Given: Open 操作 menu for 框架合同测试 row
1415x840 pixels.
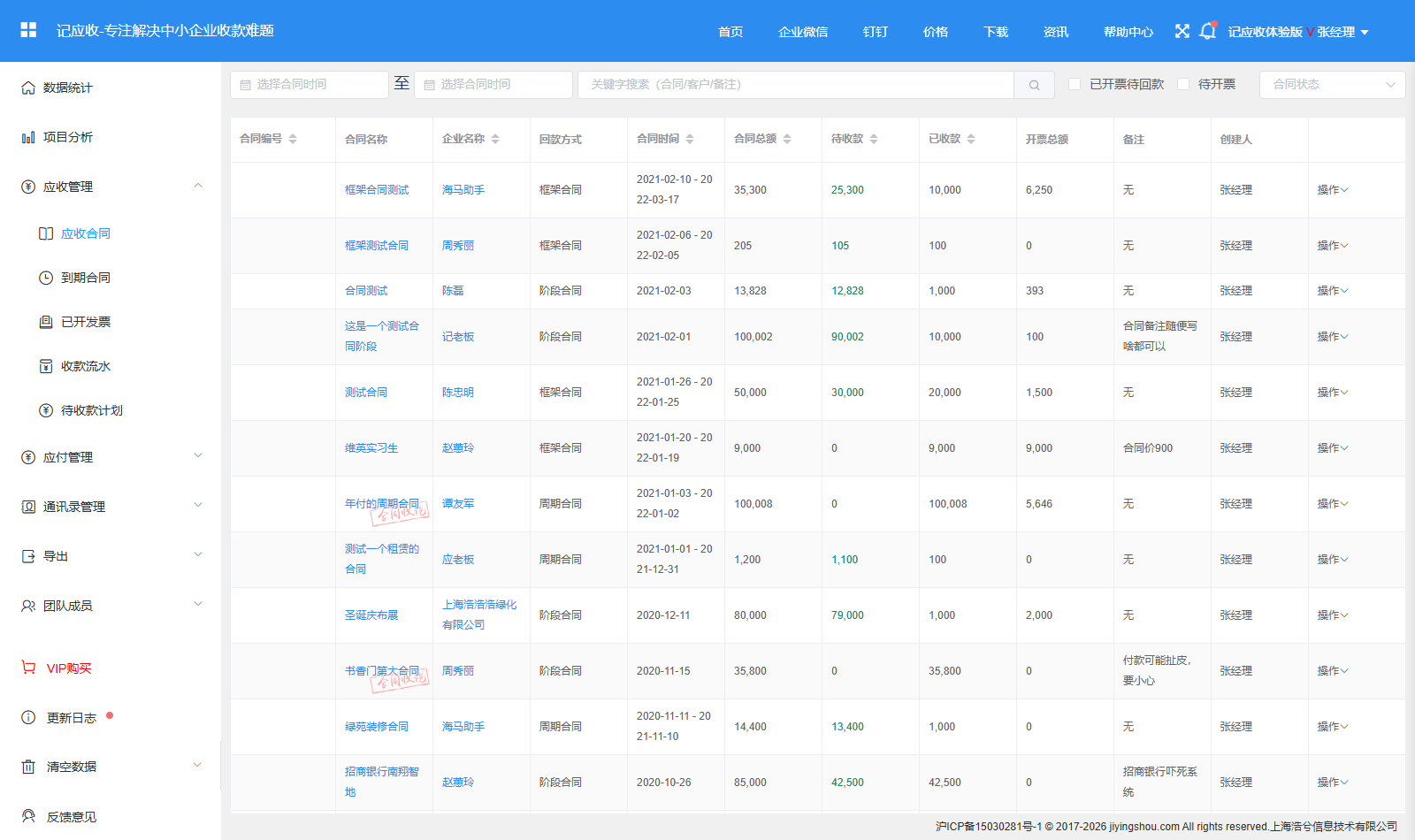Looking at the screenshot, I should point(1333,190).
